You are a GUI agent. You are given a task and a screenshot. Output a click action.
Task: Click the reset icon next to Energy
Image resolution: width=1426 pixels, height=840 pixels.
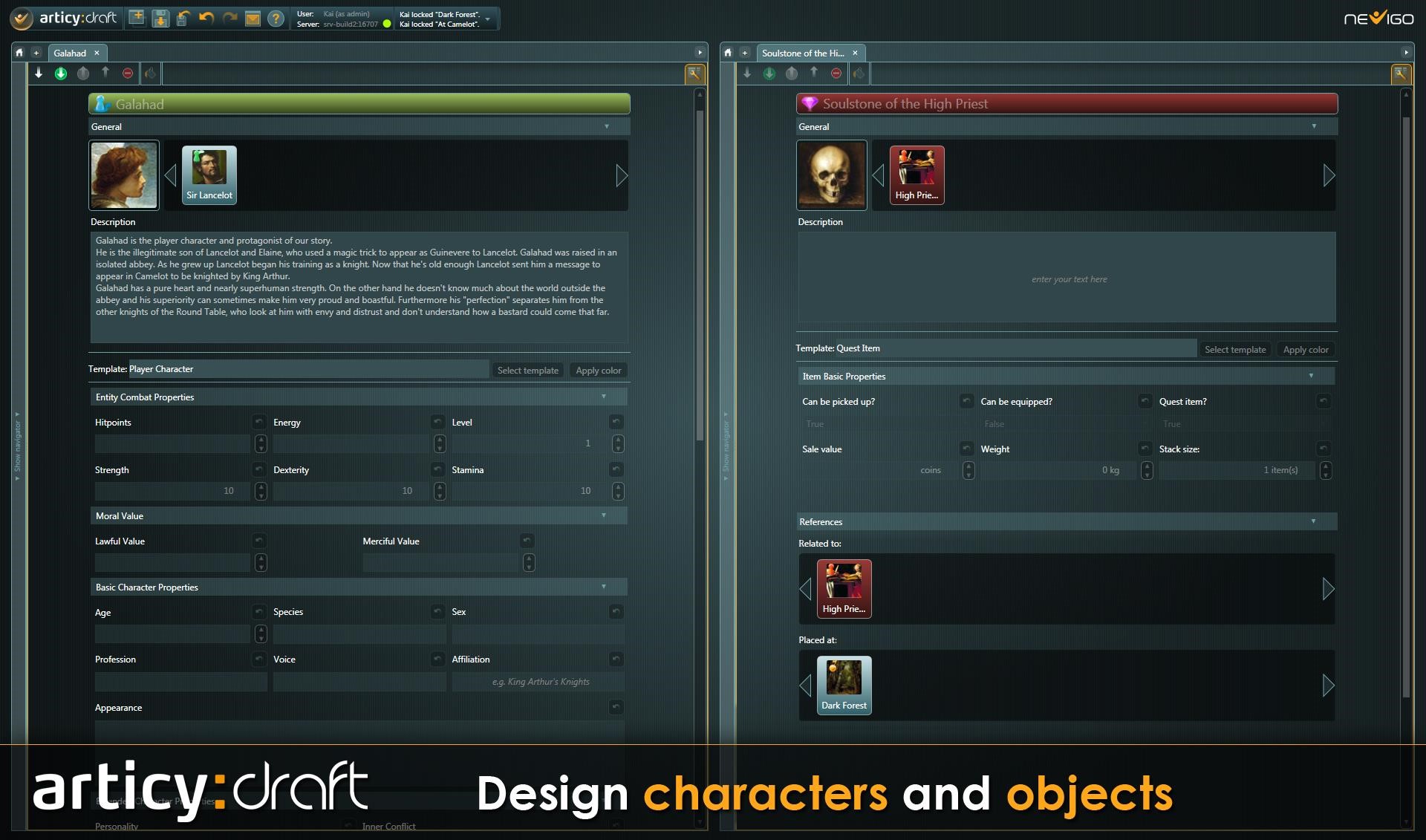point(437,422)
